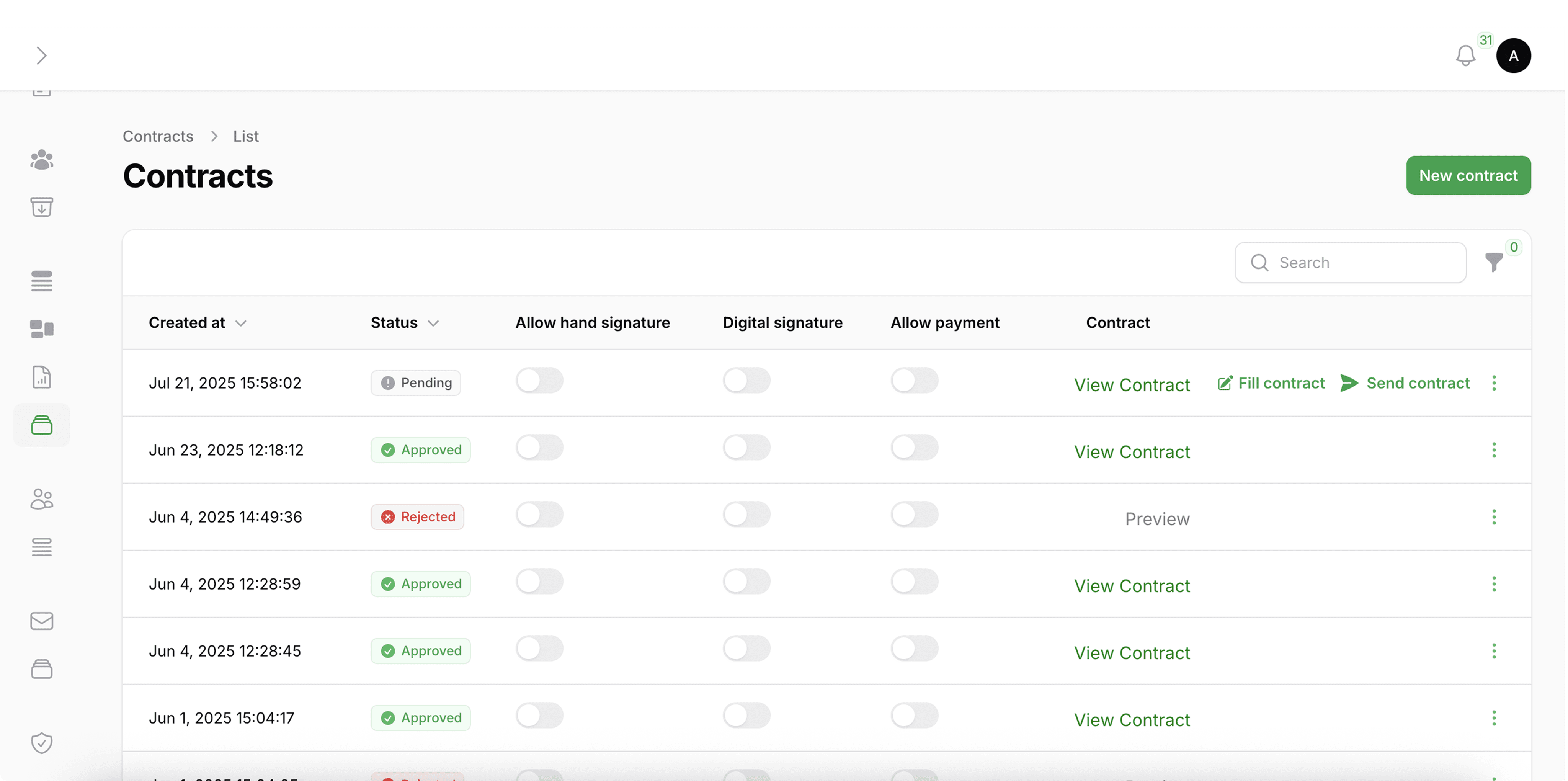Focus the Search input field
The height and width of the screenshot is (781, 1568).
(1350, 262)
